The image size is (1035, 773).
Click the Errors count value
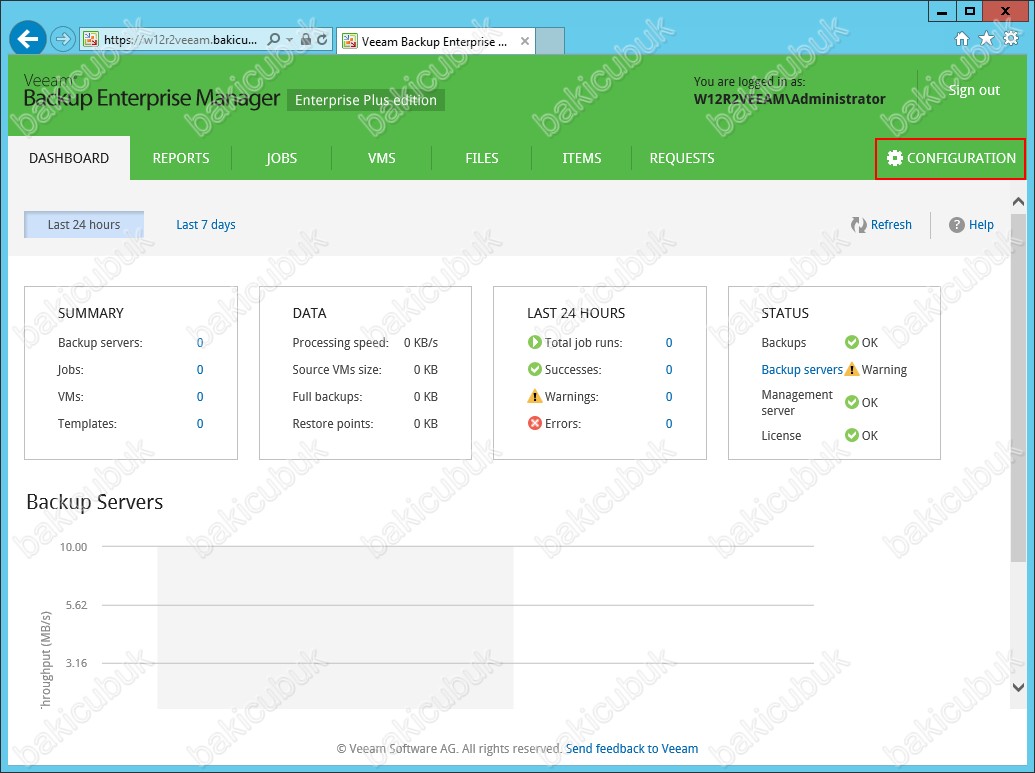click(x=669, y=424)
